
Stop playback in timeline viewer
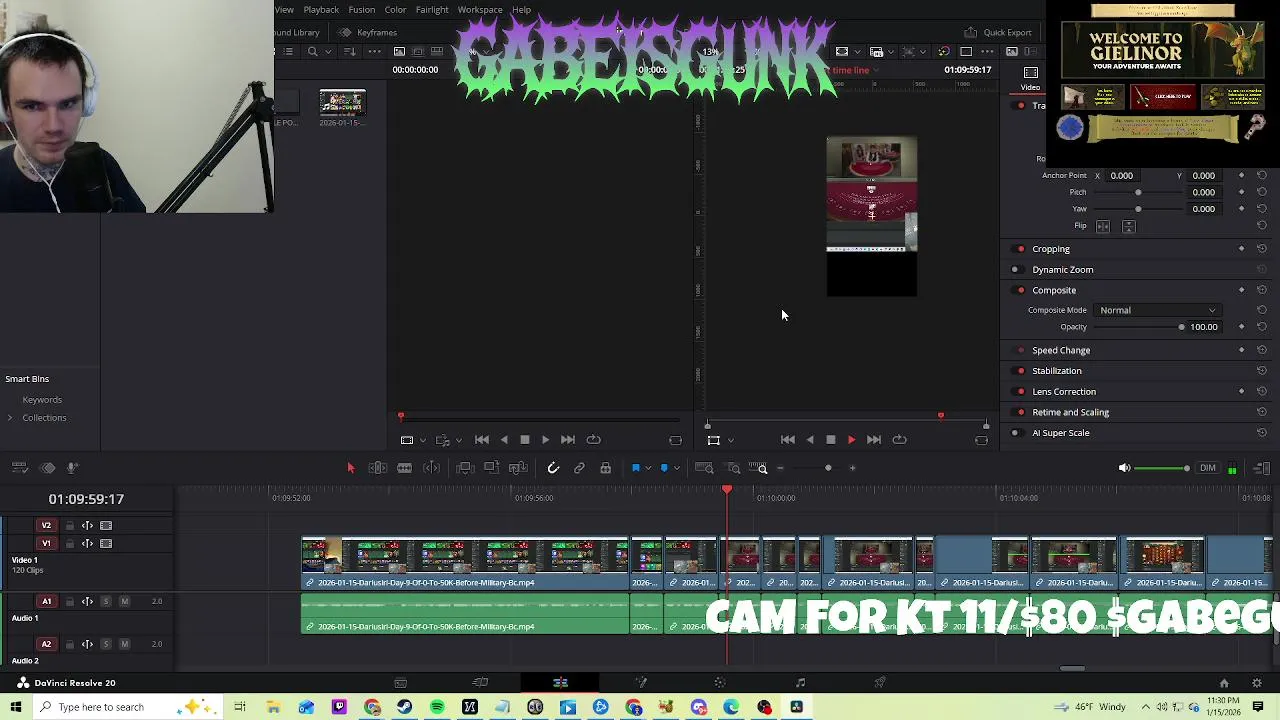[x=830, y=440]
